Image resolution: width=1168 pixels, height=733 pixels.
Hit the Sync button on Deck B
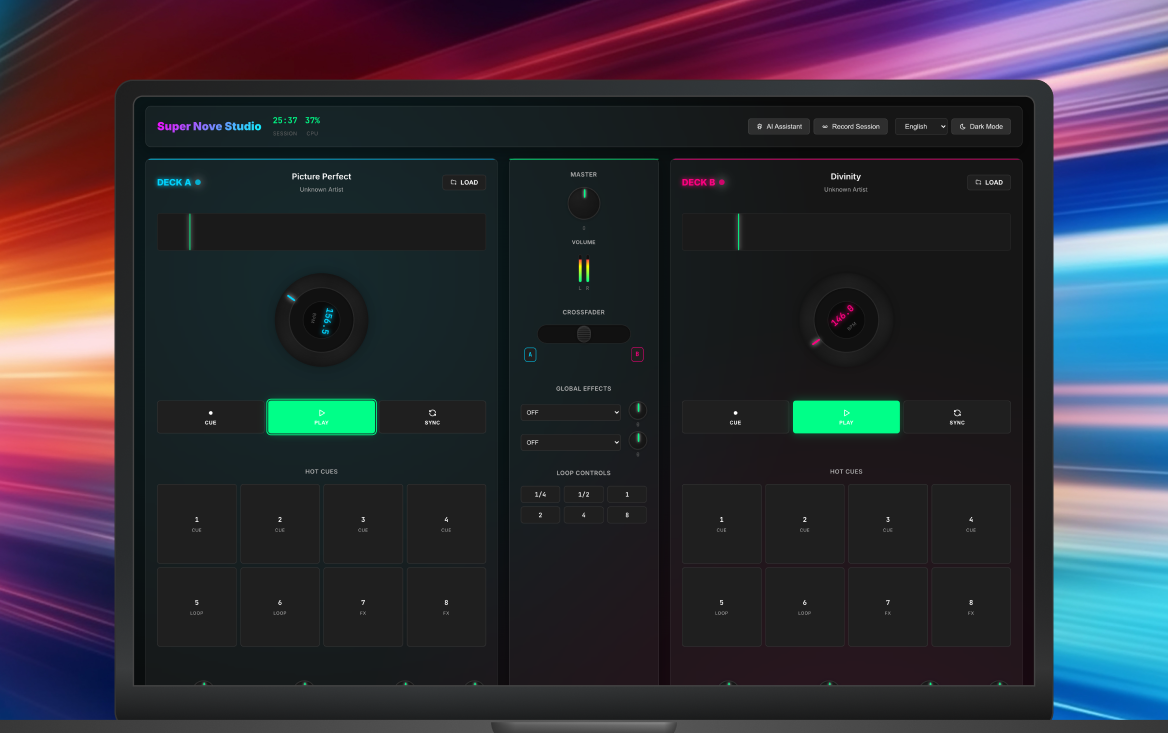[x=957, y=417]
